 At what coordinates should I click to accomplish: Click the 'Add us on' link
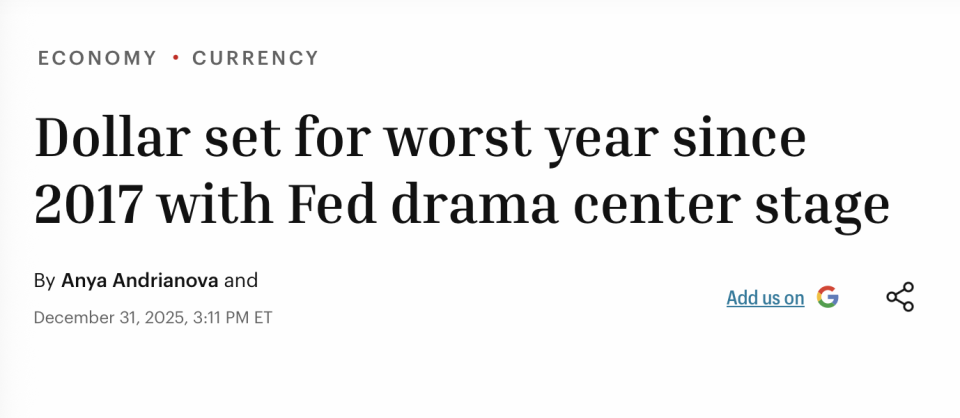765,298
